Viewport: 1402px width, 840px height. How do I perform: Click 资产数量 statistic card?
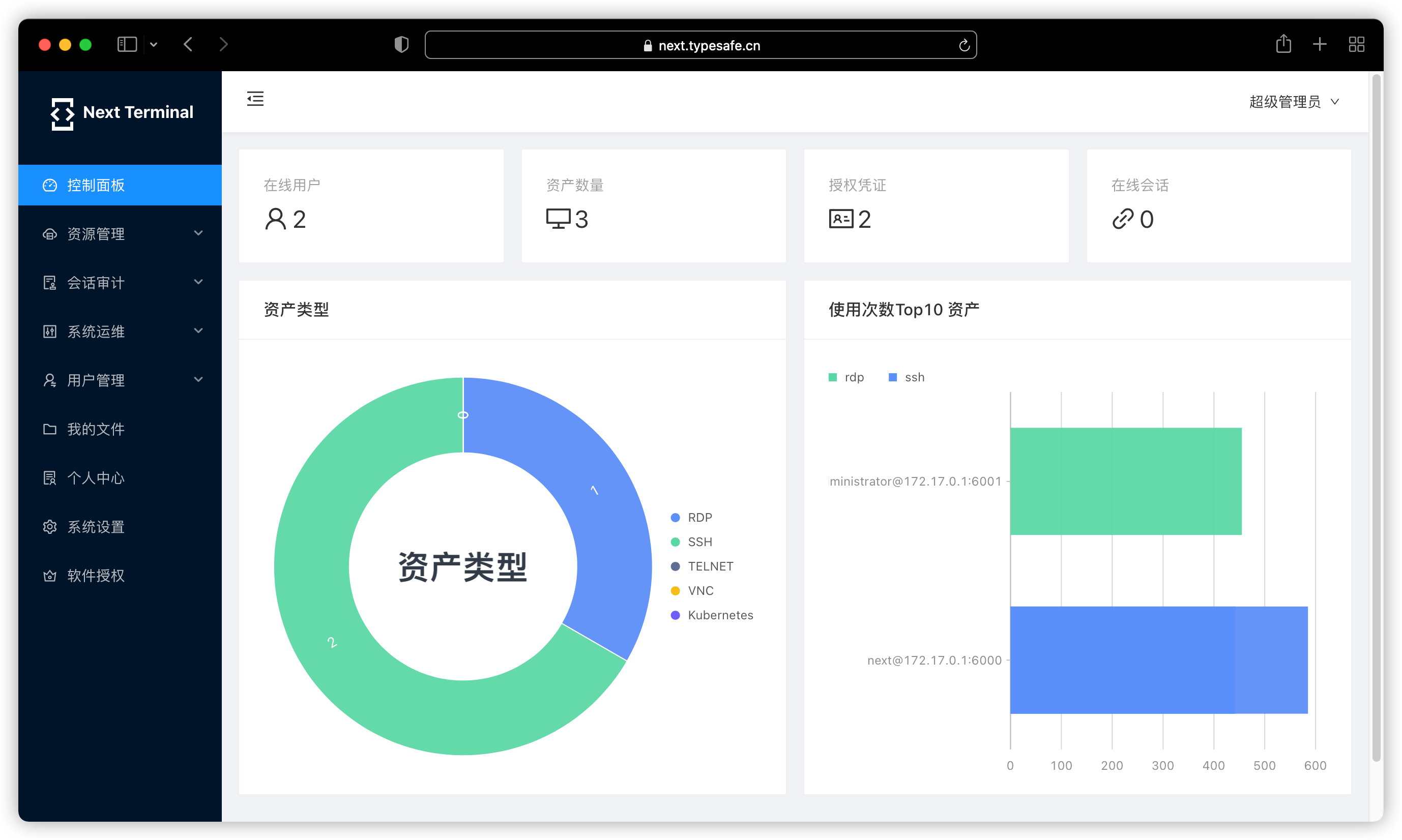653,205
